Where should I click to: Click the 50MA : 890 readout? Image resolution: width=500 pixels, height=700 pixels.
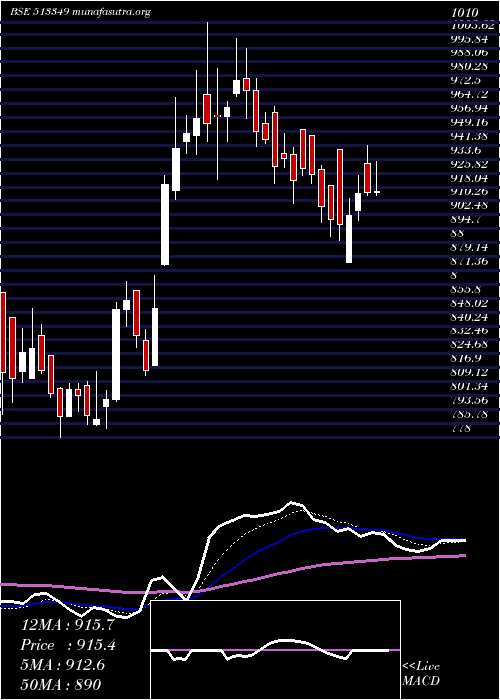click(61, 684)
